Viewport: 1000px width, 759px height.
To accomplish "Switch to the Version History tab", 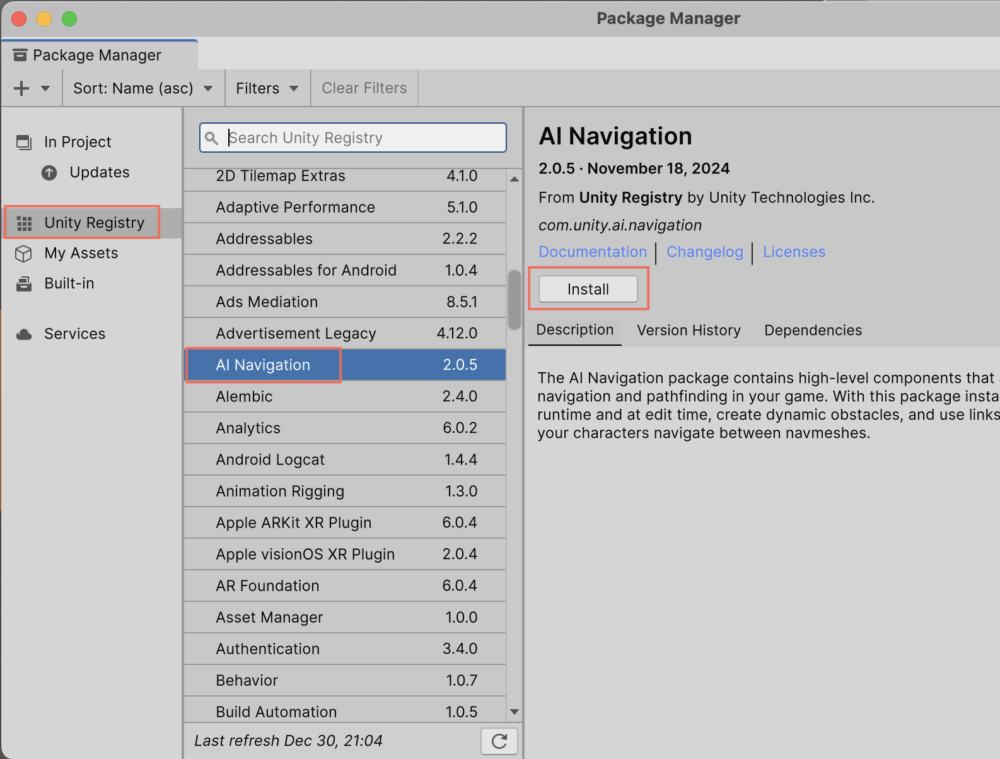I will pyautogui.click(x=688, y=330).
